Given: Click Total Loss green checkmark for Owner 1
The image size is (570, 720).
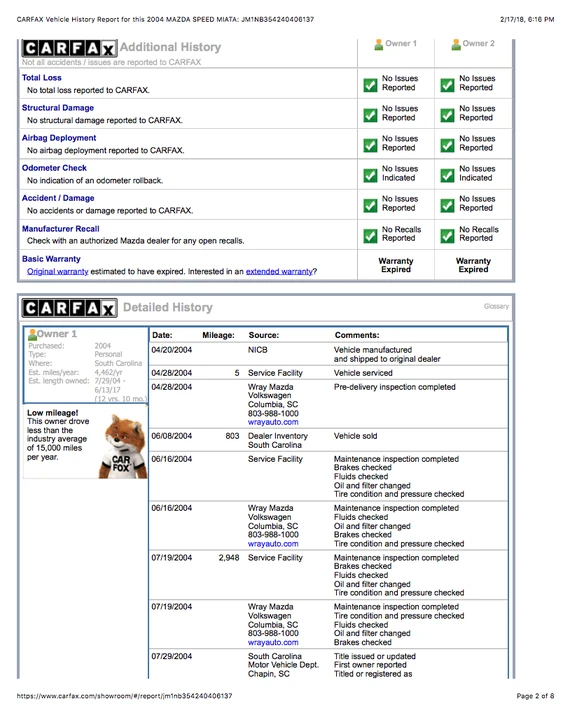Looking at the screenshot, I should [x=370, y=85].
